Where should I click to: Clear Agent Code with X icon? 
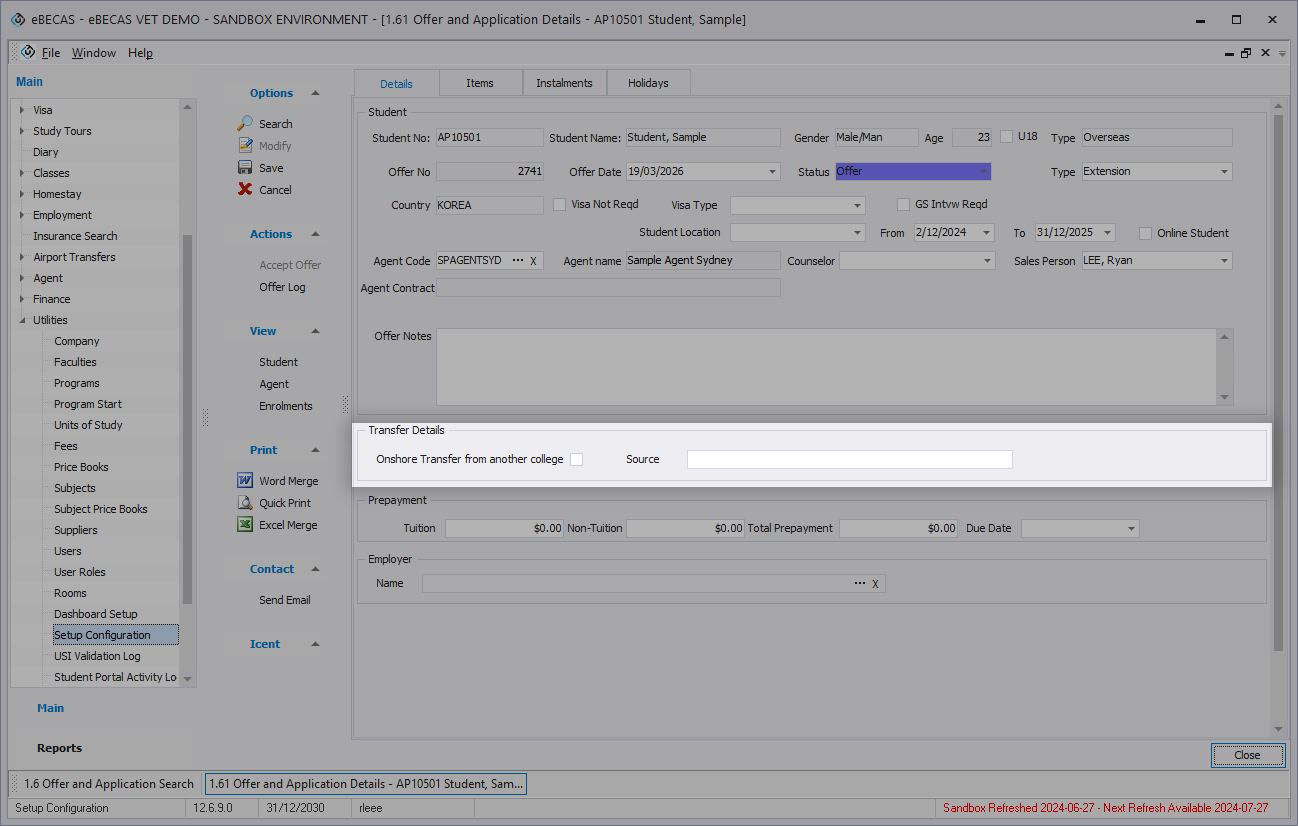533,261
